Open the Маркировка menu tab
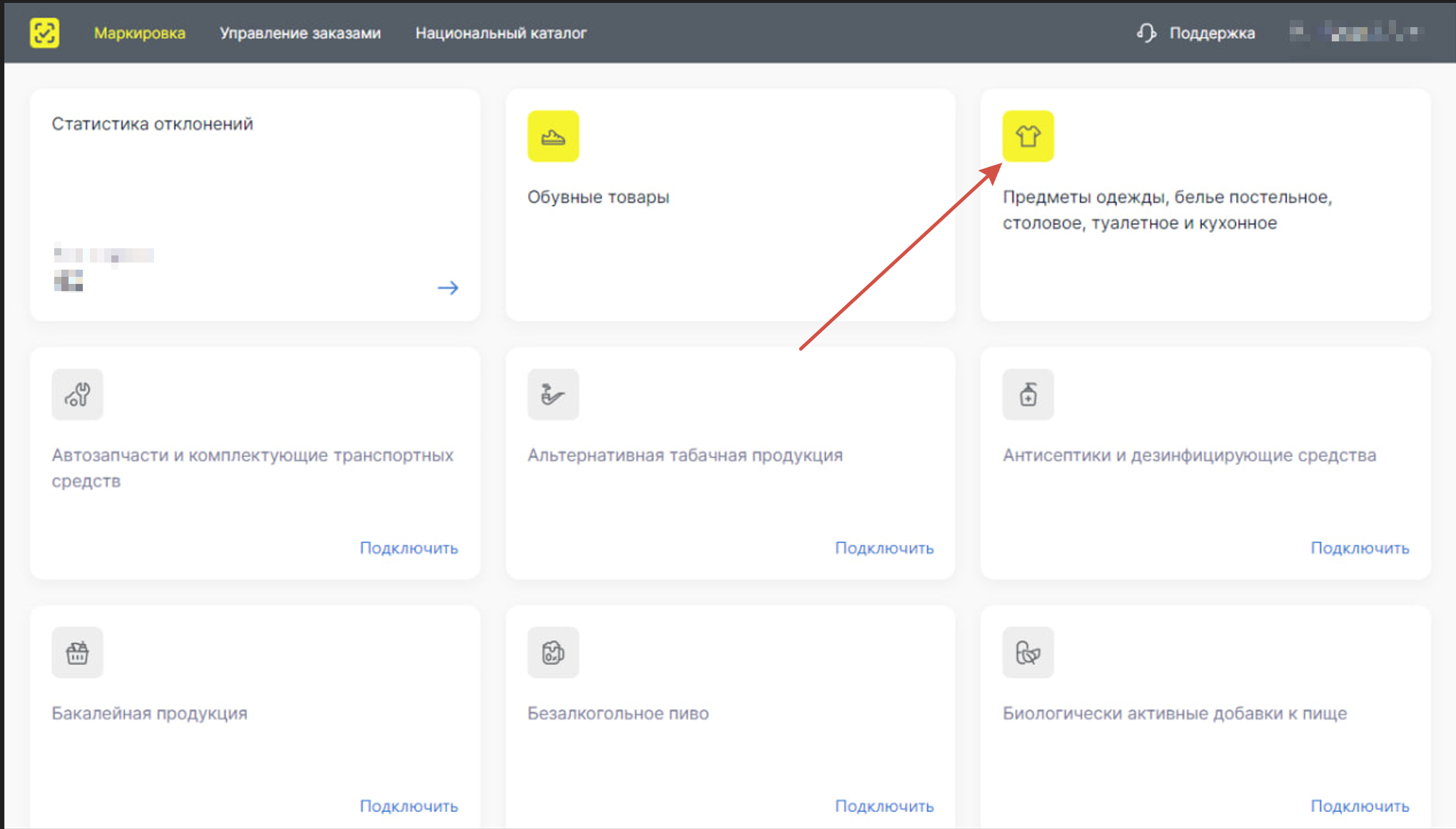 (140, 33)
